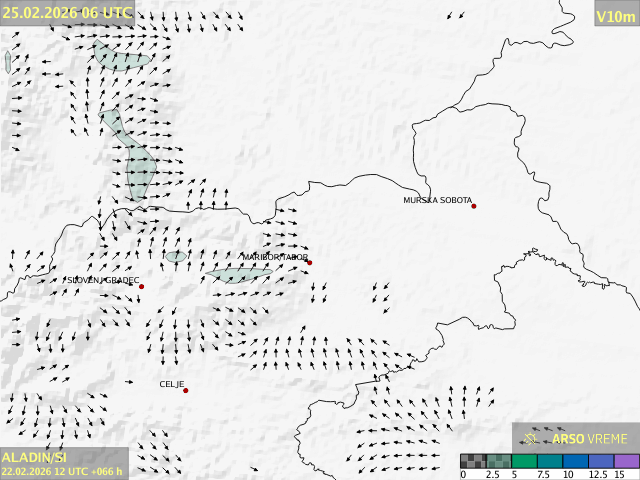640x480 pixels.
Task: Click the CELJE city label
Action: point(172,384)
